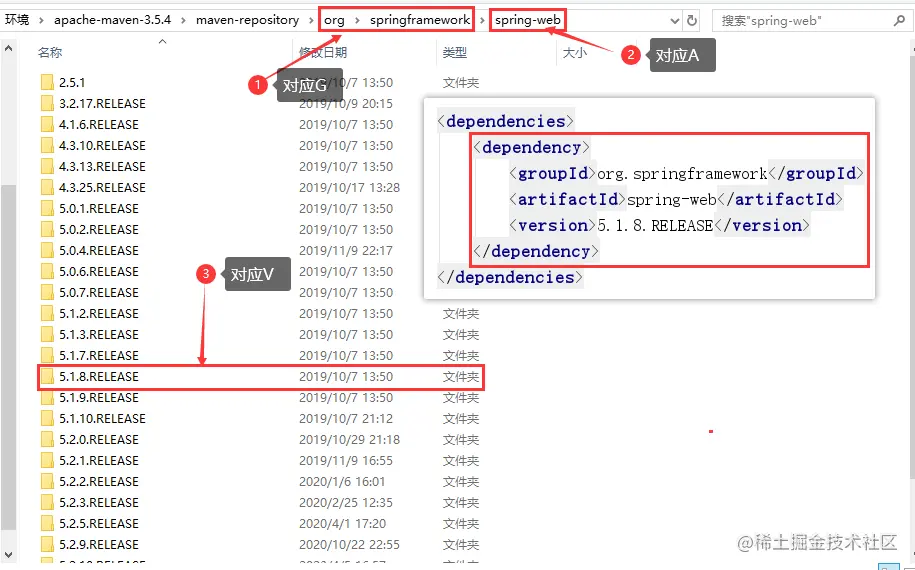Image resolution: width=915 pixels, height=570 pixels.
Task: Expand chevron after 环境 breadcrumb
Action: tap(41, 20)
